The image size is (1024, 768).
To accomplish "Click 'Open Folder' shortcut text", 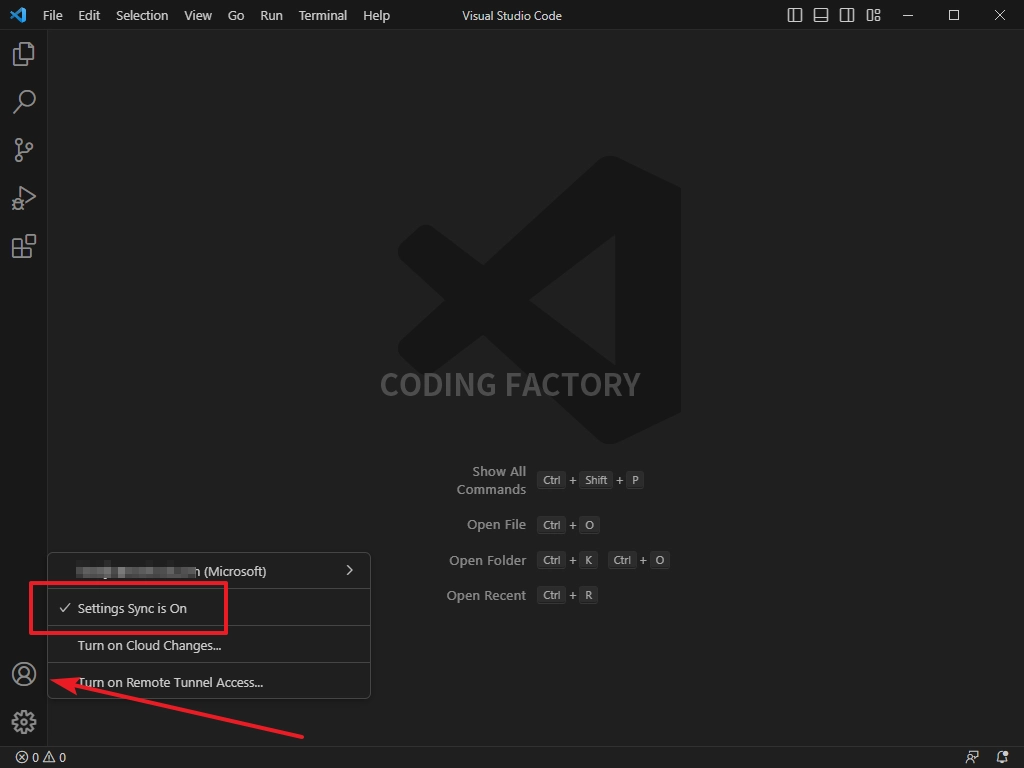I will pos(488,560).
